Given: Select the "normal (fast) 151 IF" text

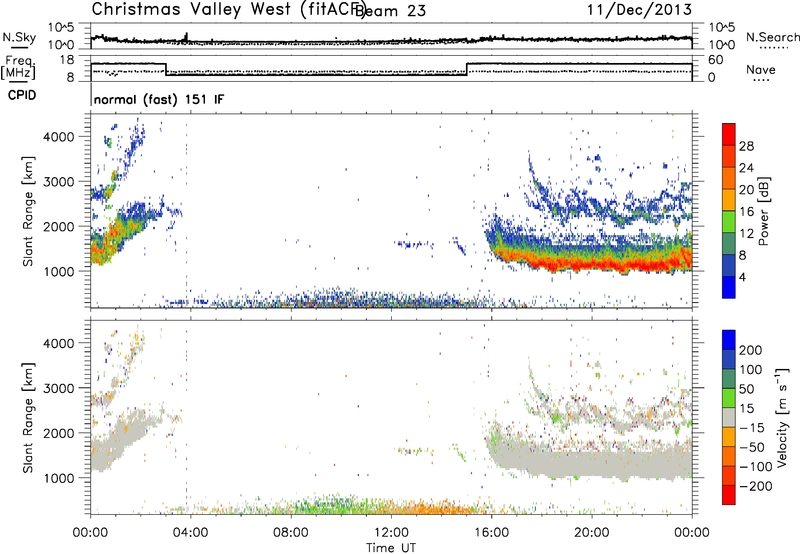Looking at the screenshot, I should tap(159, 100).
